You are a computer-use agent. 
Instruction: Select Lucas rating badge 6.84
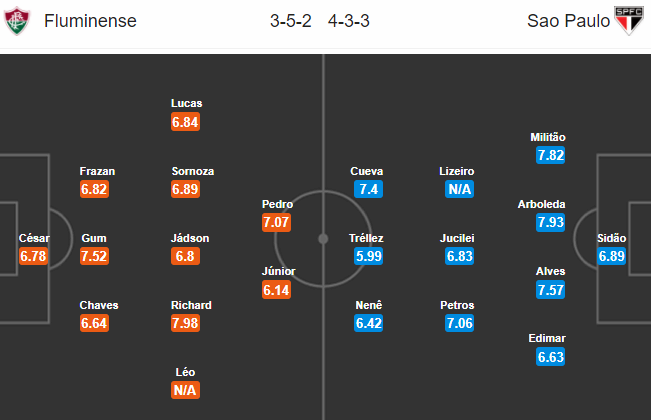[x=185, y=122]
